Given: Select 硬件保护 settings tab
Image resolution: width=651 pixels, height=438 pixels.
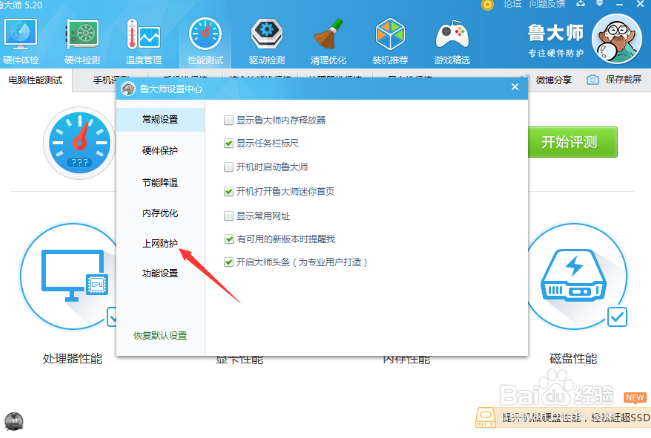Looking at the screenshot, I should [160, 151].
